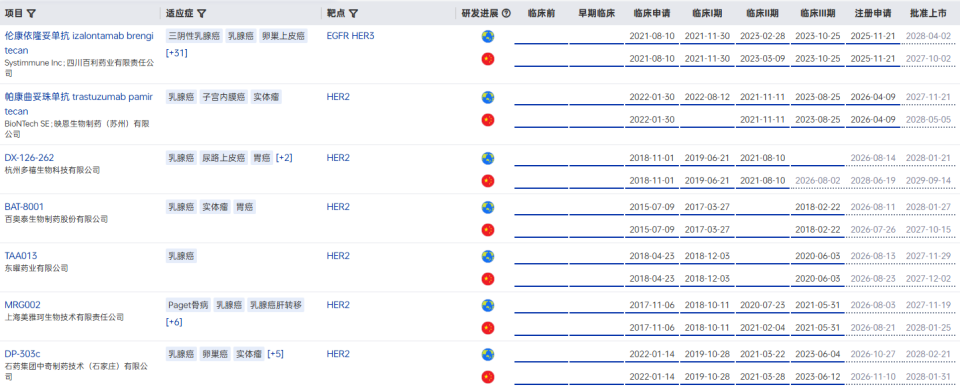Viewport: 960px width, 389px height.
Task: Click 临床申请 column header
Action: (x=651, y=13)
